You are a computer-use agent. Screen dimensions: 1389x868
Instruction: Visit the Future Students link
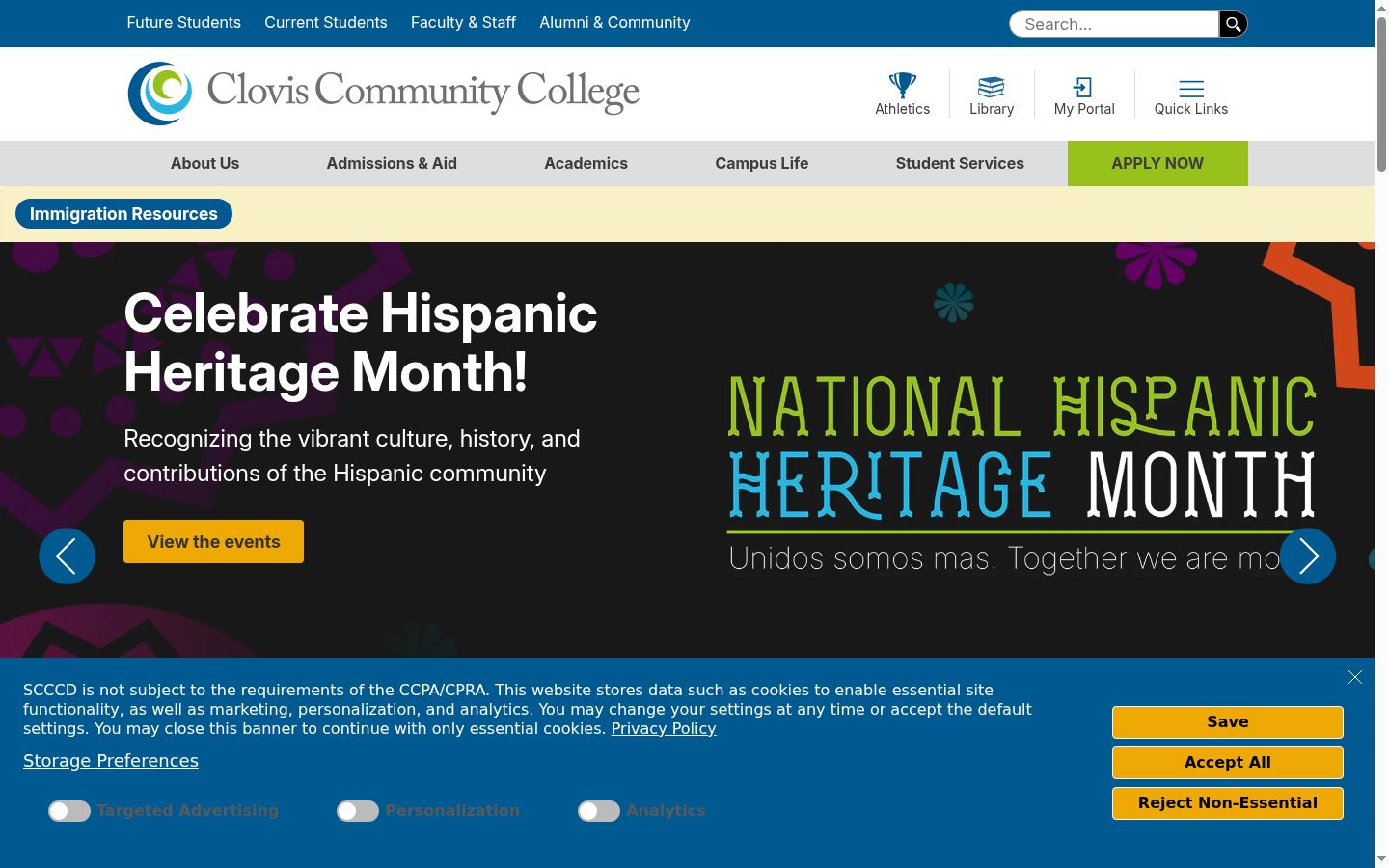coord(184,22)
